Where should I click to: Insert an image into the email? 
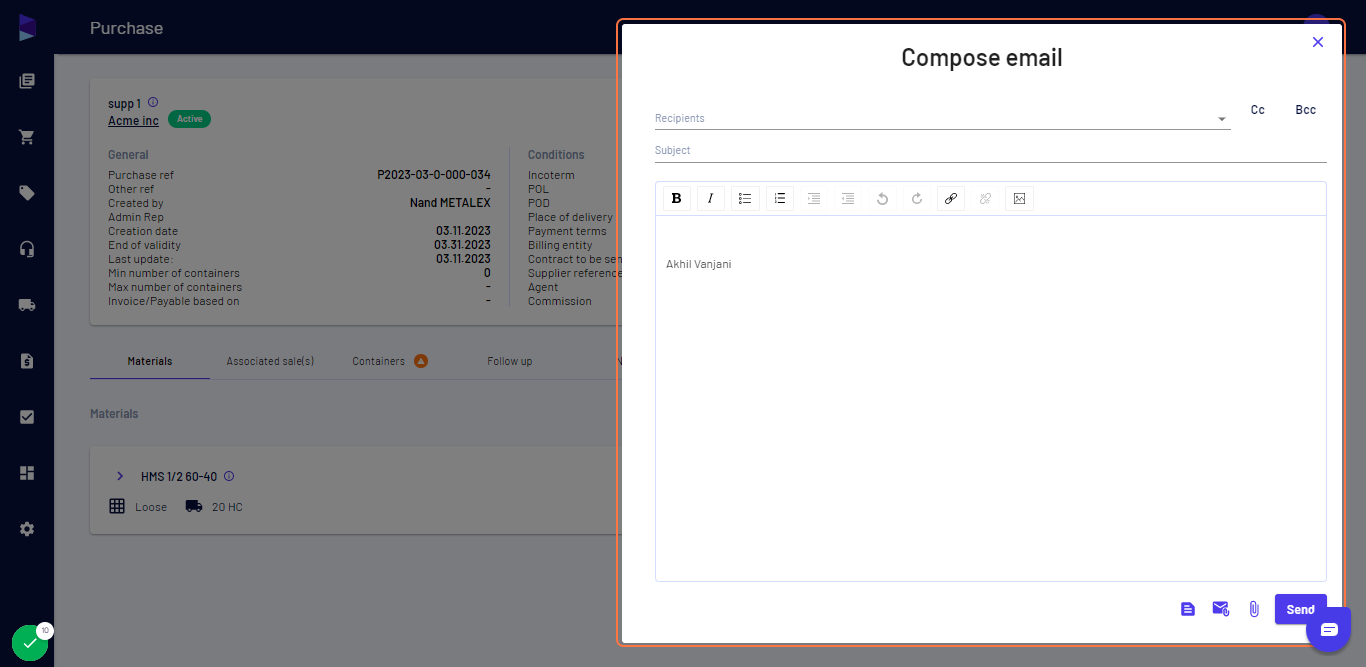(x=1019, y=198)
